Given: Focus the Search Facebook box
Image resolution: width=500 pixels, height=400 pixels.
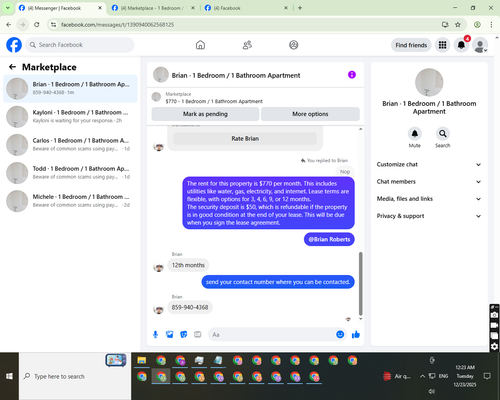Looking at the screenshot, I should [x=80, y=45].
